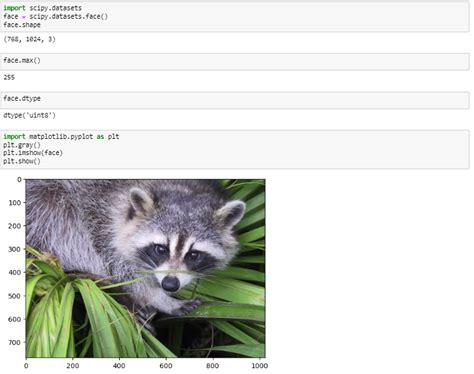Image resolution: width=474 pixels, height=374 pixels.
Task: Click the 'import scipy.datasets' line
Action: [x=42, y=8]
